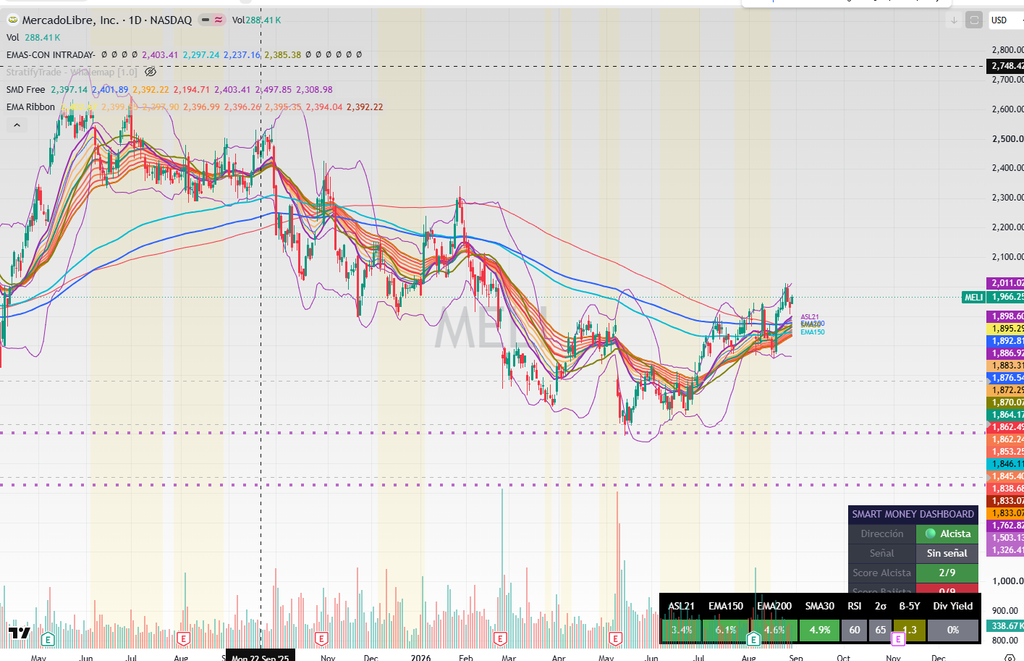This screenshot has height=661, width=1024.
Task: Click SMD Free value 2,397.14
Action: 69,89
